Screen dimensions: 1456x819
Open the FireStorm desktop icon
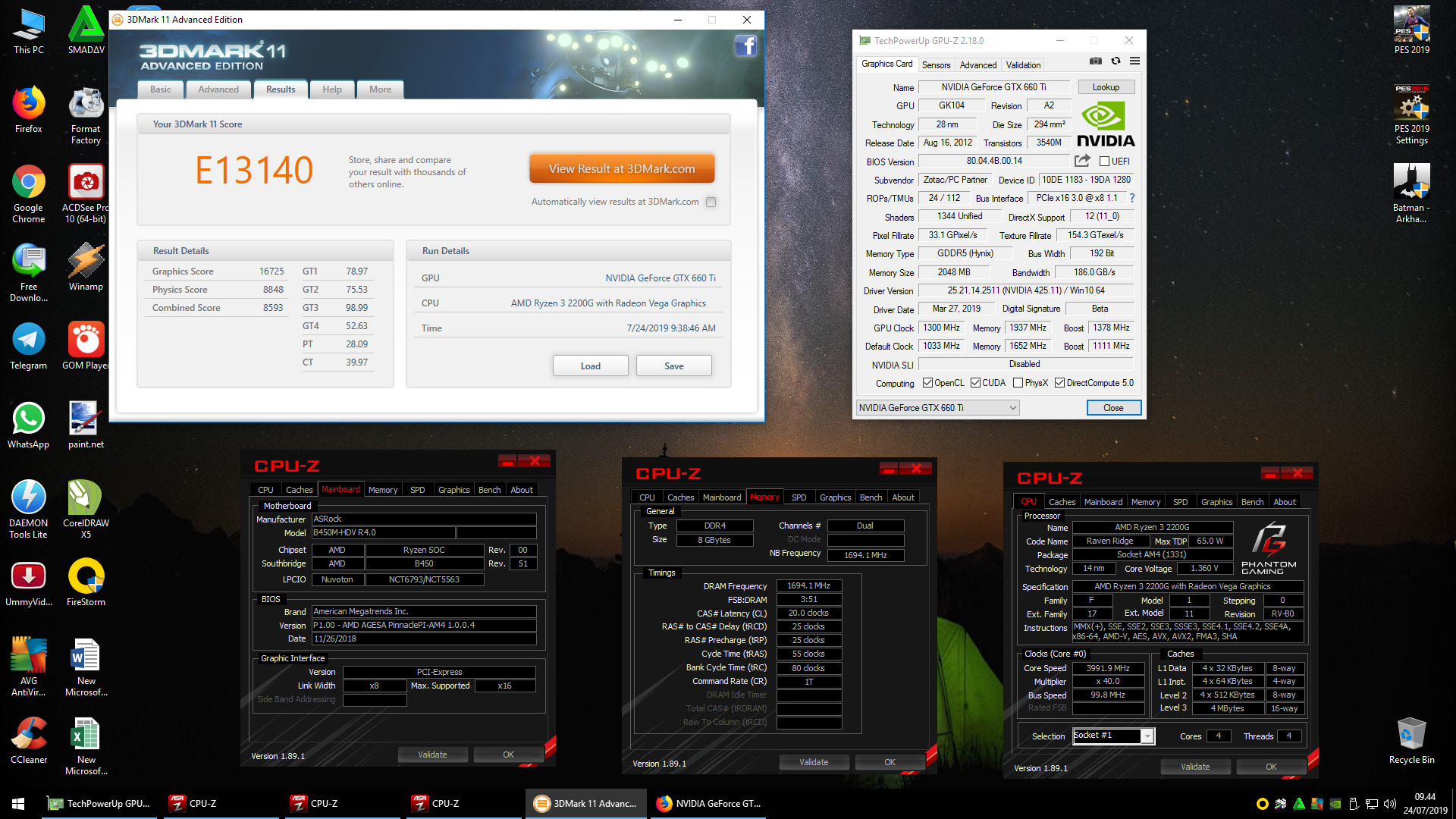86,582
